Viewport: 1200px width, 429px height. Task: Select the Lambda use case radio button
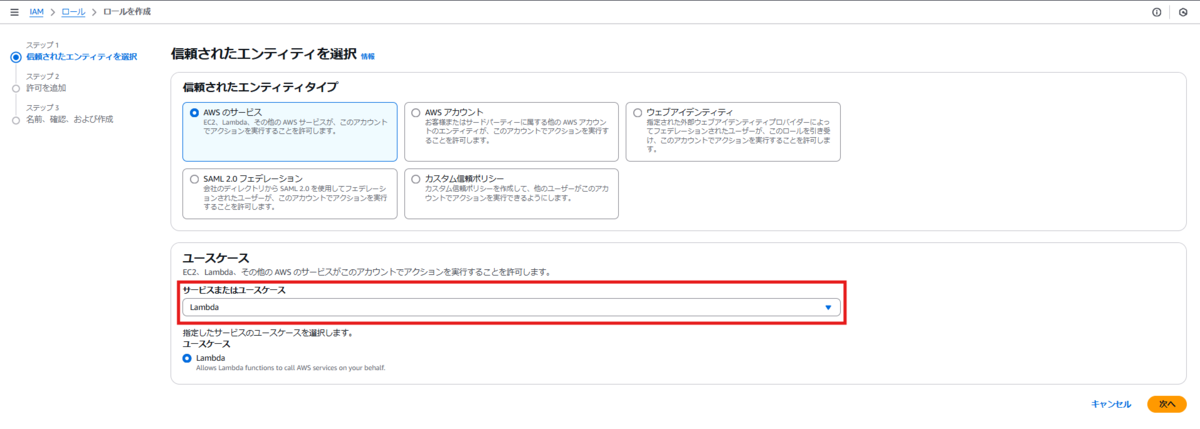click(x=187, y=357)
